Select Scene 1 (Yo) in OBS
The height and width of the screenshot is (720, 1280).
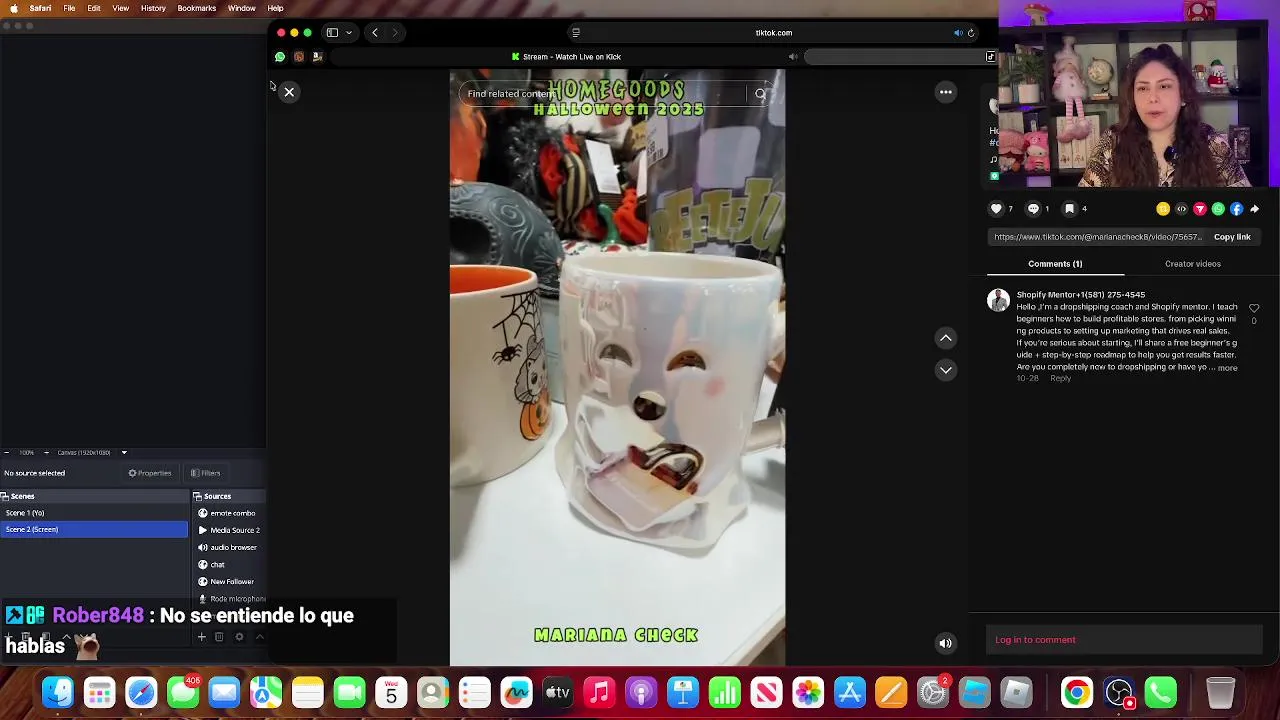click(x=94, y=513)
